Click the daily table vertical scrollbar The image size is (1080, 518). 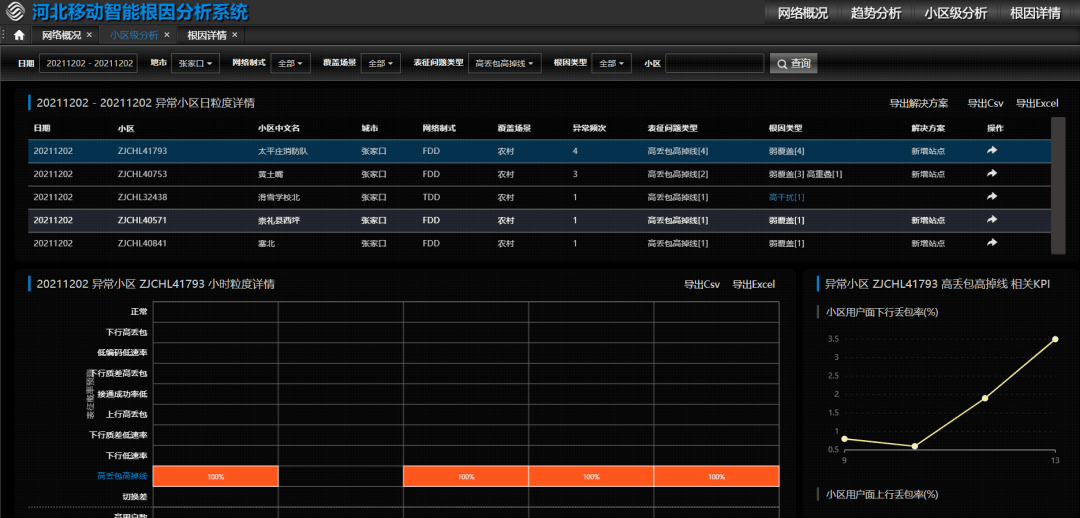tap(1059, 186)
